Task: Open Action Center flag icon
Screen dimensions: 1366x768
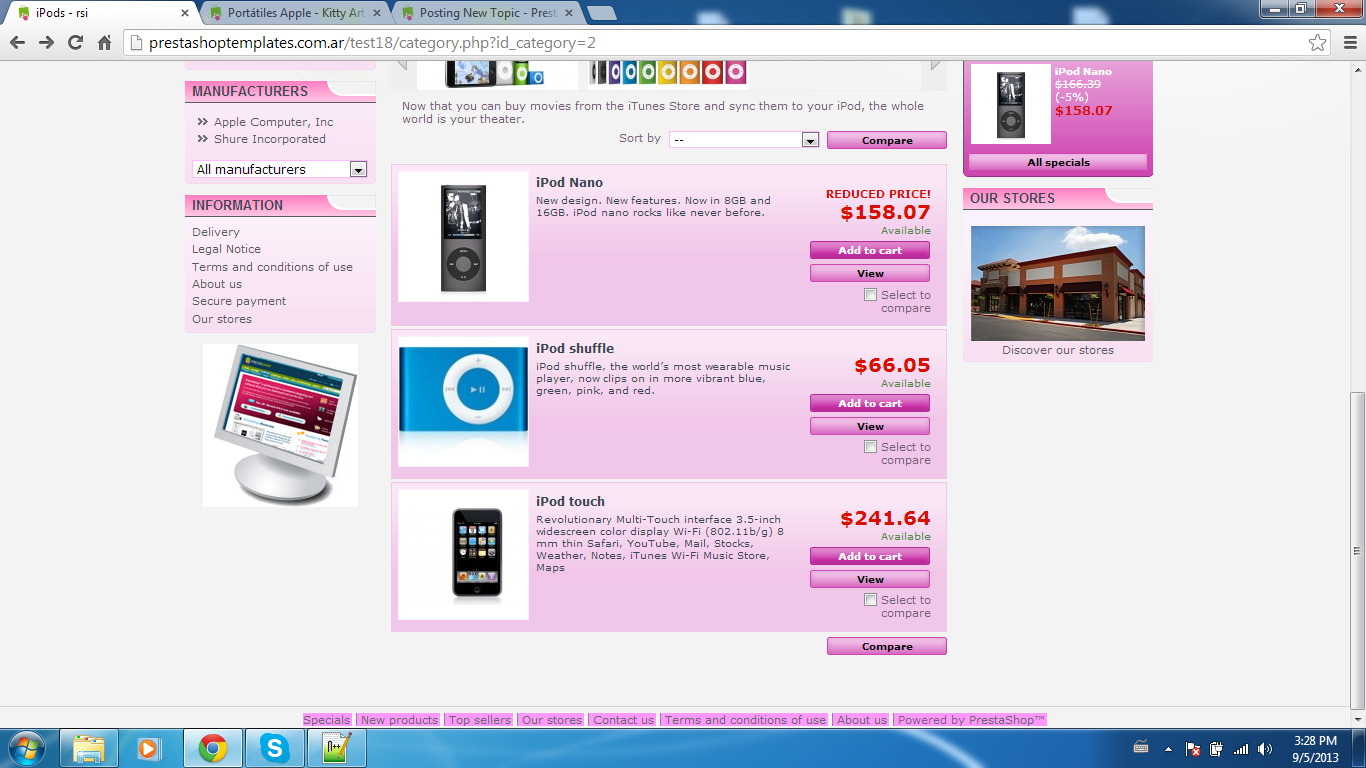Action: click(1192, 748)
